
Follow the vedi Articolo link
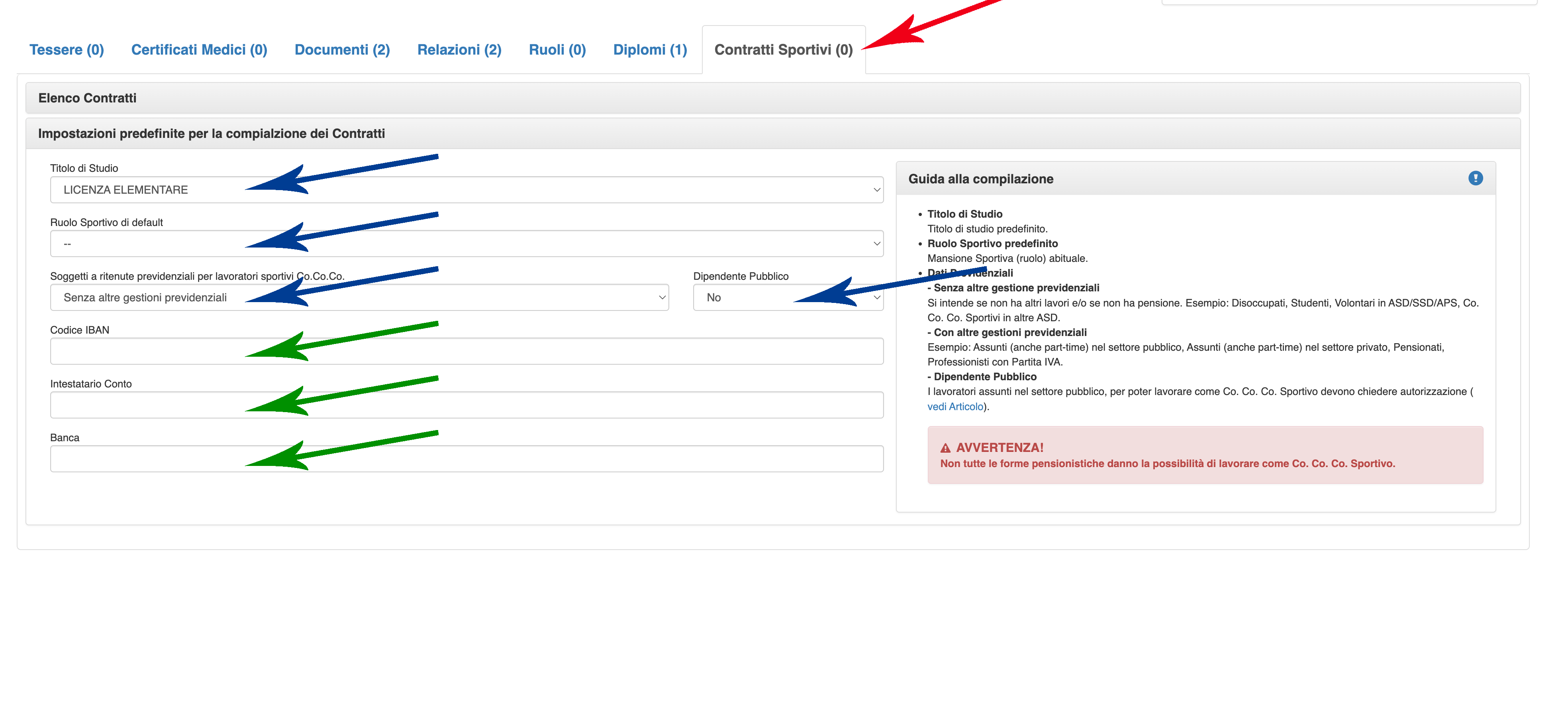point(955,406)
